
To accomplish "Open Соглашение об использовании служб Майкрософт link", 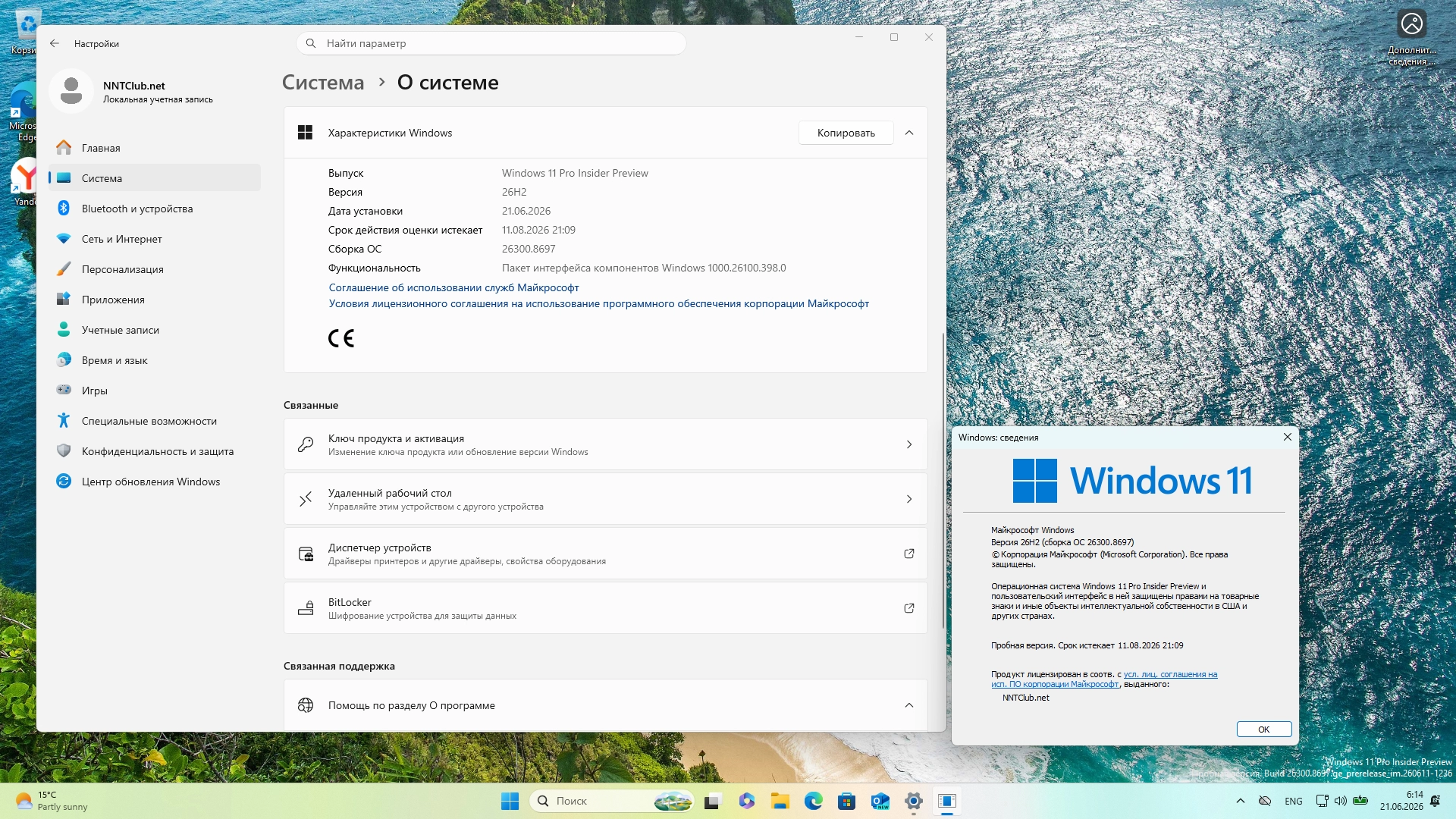I will pos(453,287).
